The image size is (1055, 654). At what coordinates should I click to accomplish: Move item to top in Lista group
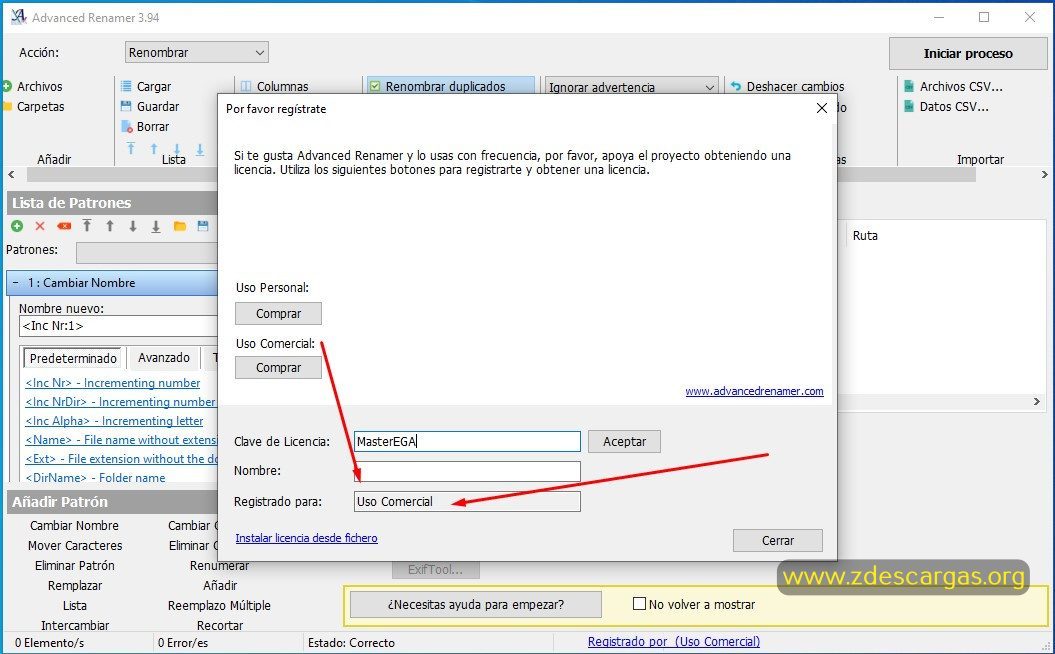131,149
